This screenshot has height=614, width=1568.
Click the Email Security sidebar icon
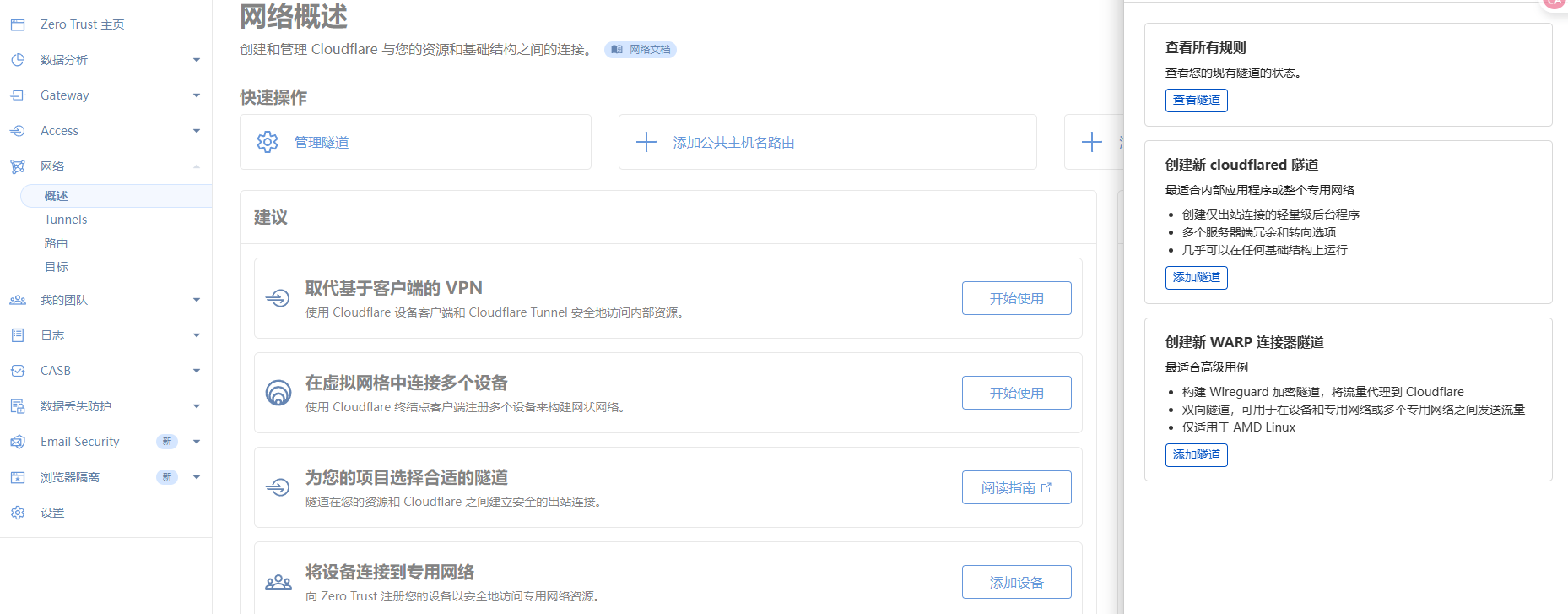(18, 442)
